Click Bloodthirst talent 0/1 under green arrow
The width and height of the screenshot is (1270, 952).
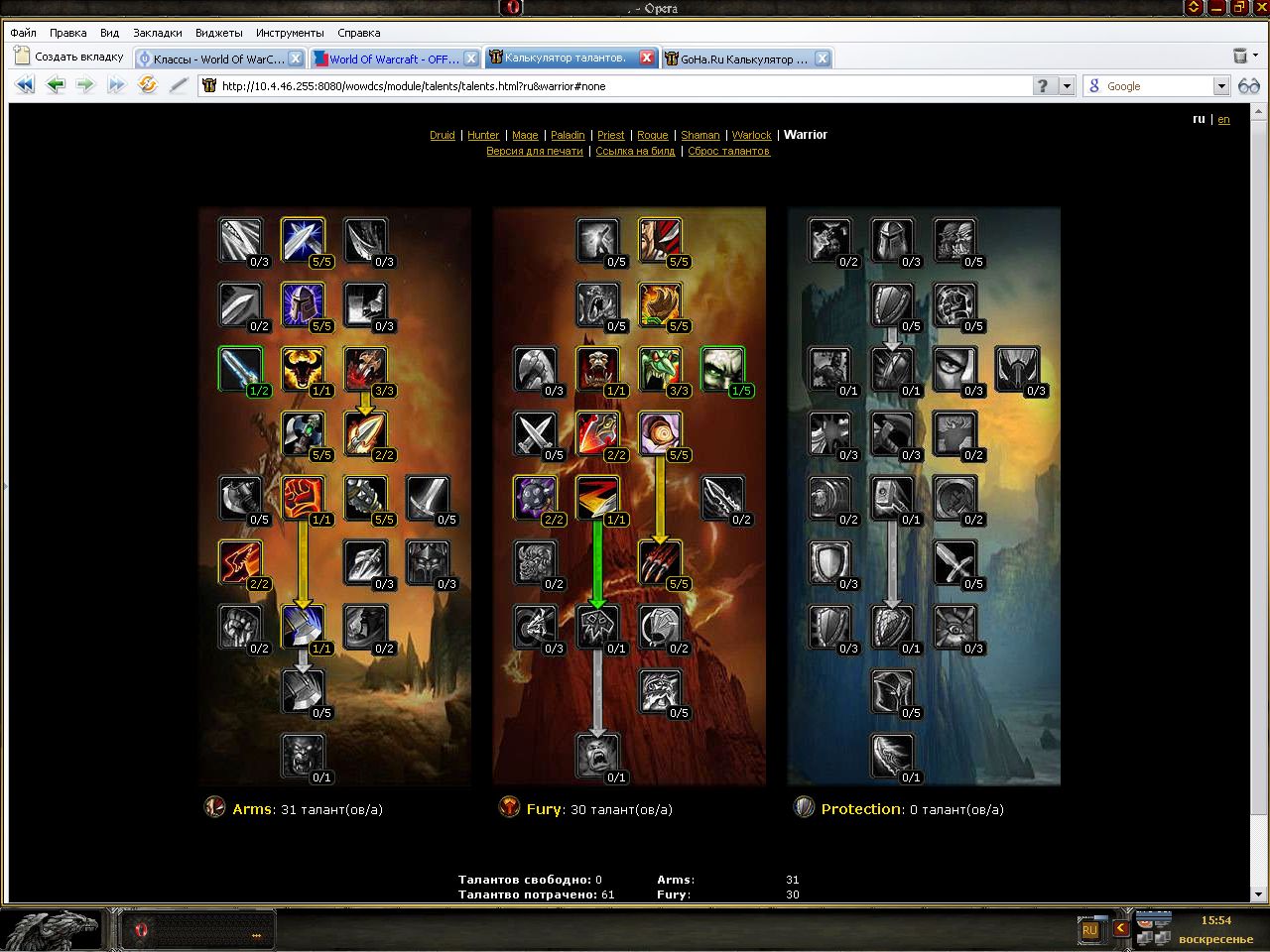[x=597, y=628]
